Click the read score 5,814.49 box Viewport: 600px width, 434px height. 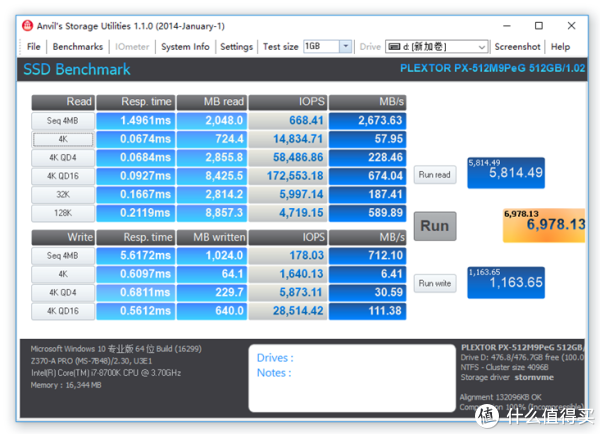tap(506, 173)
